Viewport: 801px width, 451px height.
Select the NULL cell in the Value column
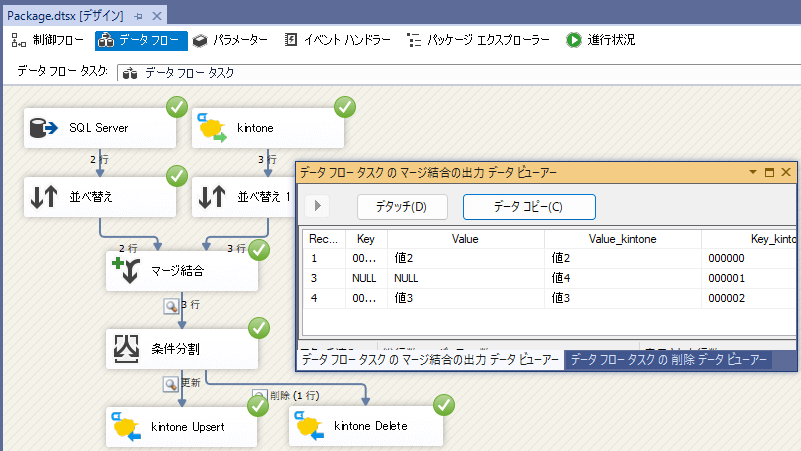pyautogui.click(x=465, y=278)
